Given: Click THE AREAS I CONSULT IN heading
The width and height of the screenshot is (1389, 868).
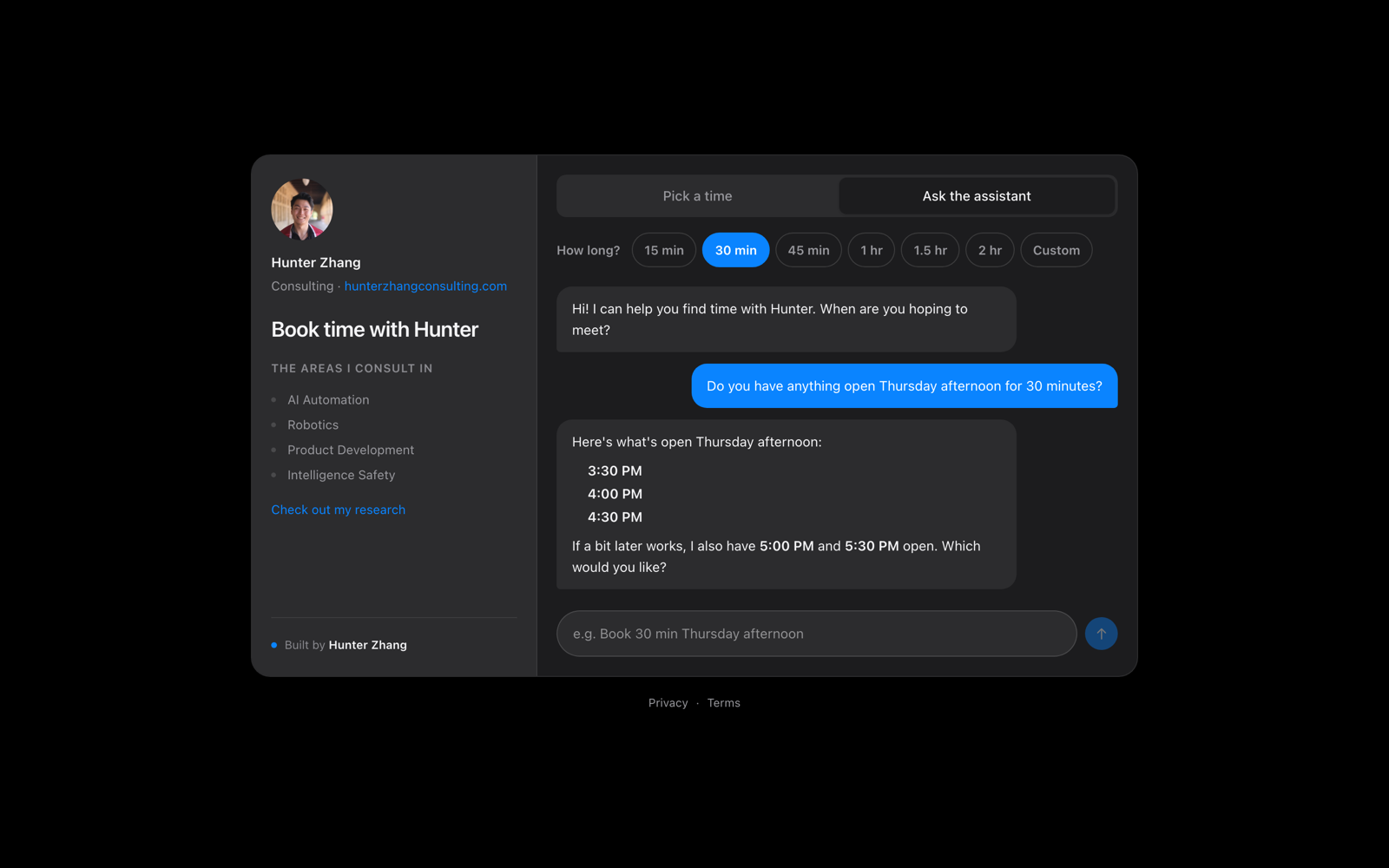Looking at the screenshot, I should tap(352, 368).
